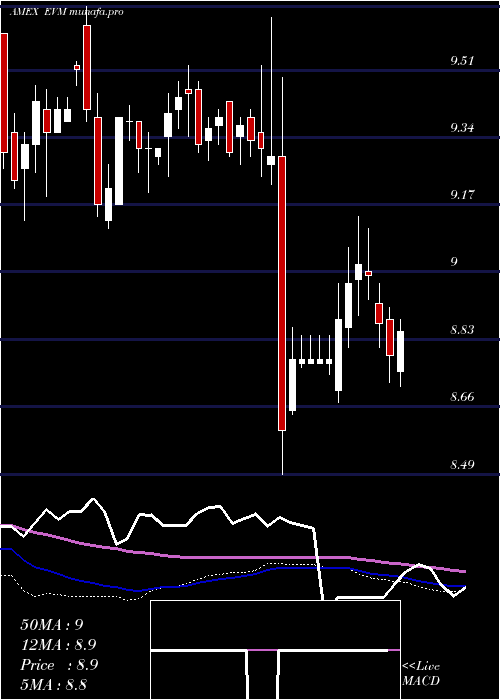Image resolution: width=500 pixels, height=700 pixels.
Task: Click the 9.17 price axis label
Action: click(462, 195)
